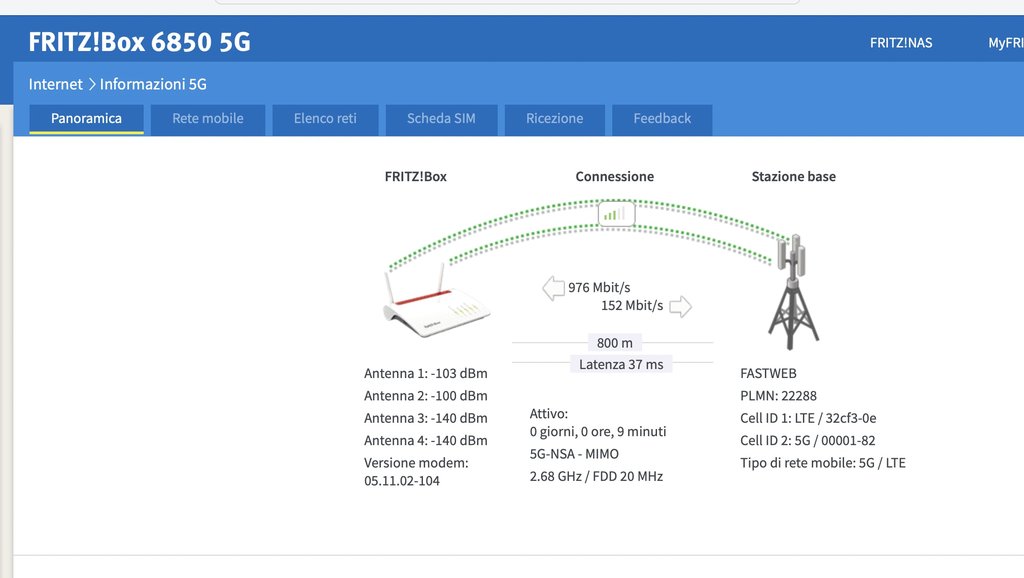
Task: Click the download speed left arrow icon
Action: pos(553,288)
